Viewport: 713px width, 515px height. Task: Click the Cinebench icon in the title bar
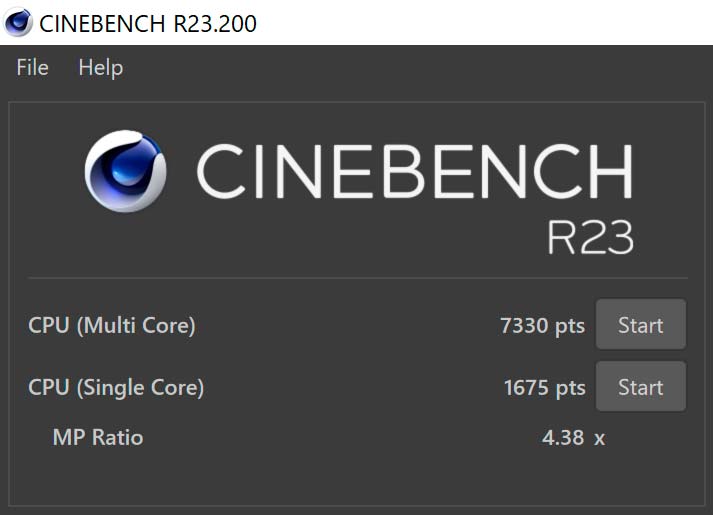point(18,21)
